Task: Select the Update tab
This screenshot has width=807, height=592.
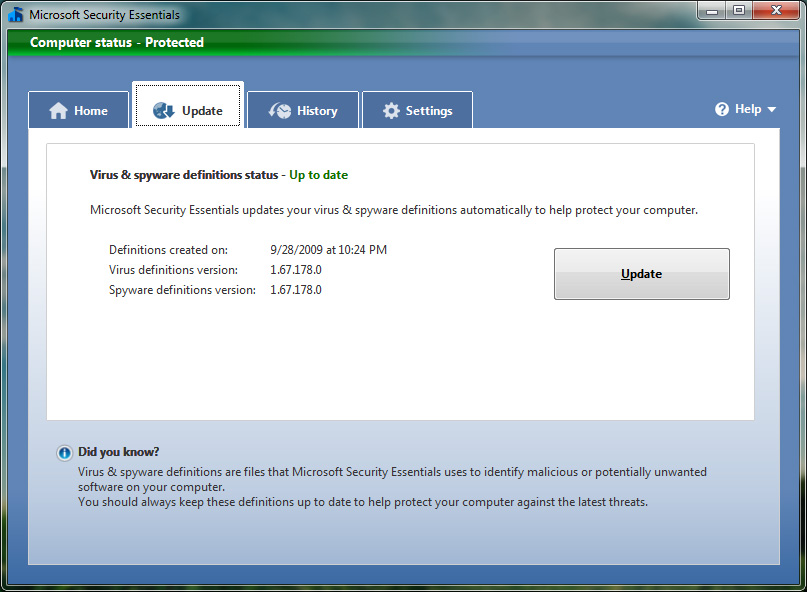Action: pyautogui.click(x=188, y=105)
